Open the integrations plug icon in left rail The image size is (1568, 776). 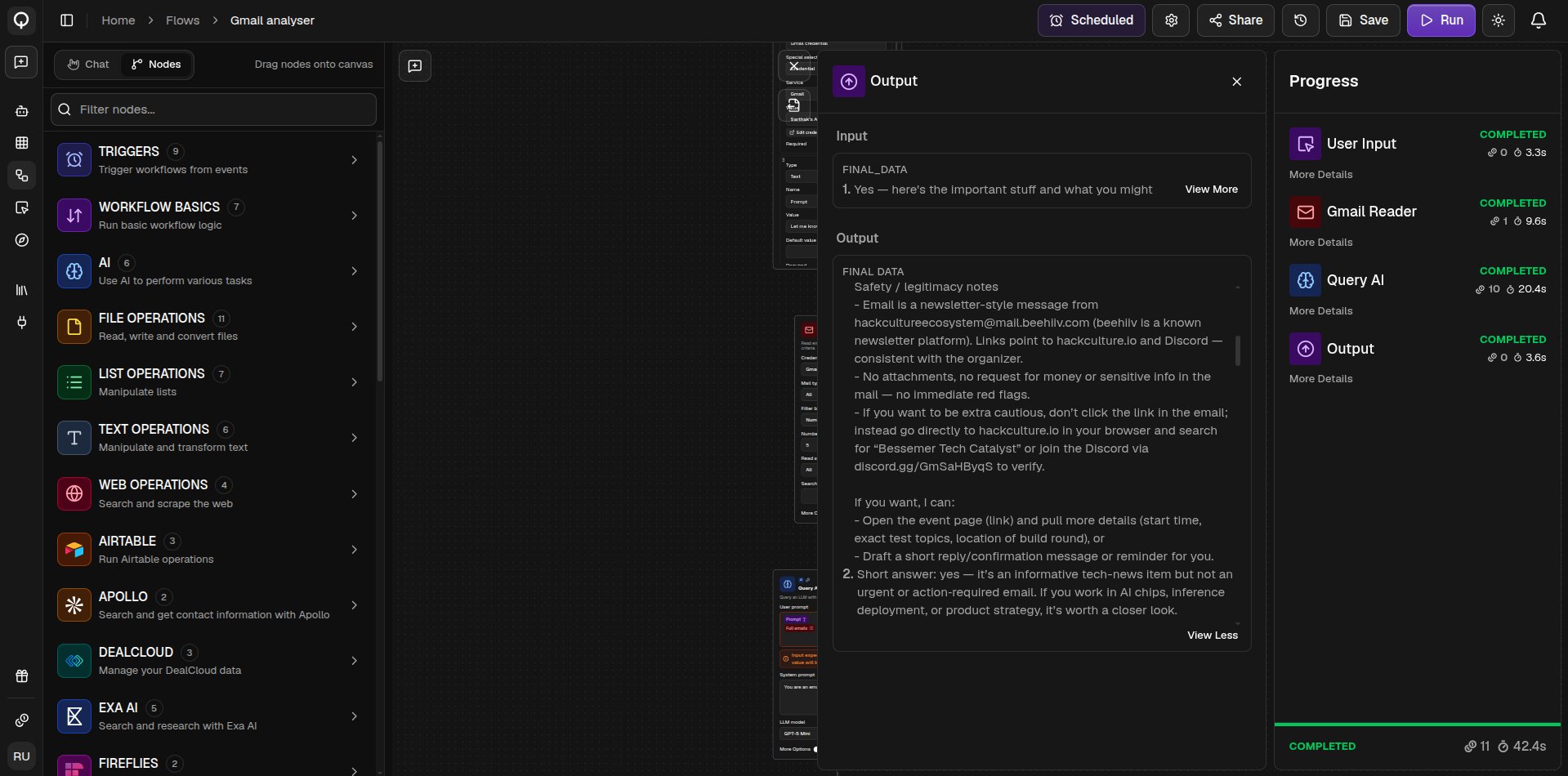(x=22, y=322)
